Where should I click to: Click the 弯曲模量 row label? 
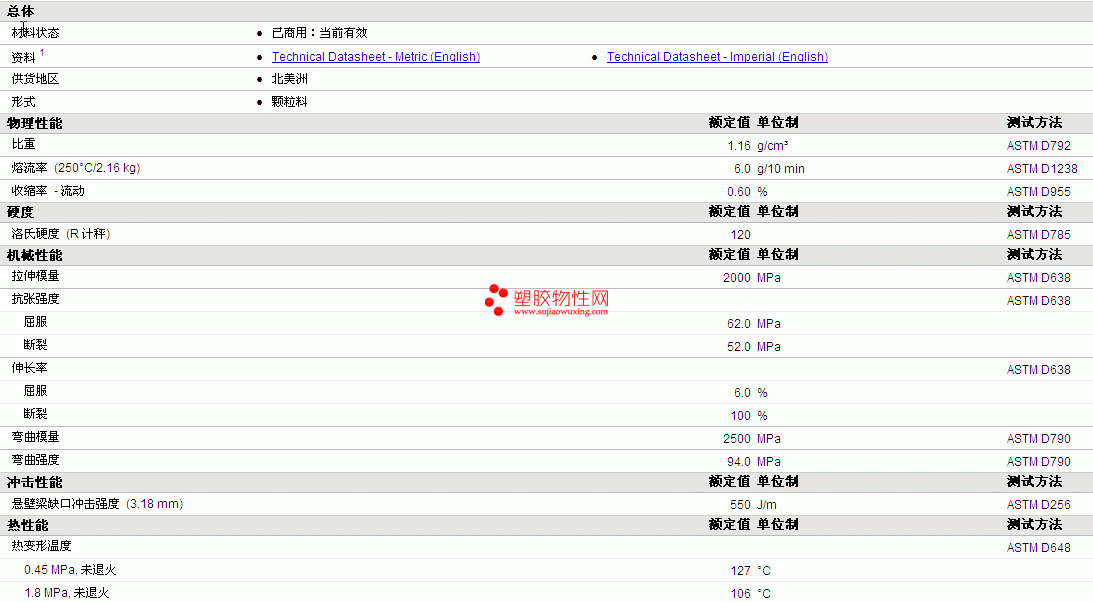pyautogui.click(x=36, y=437)
